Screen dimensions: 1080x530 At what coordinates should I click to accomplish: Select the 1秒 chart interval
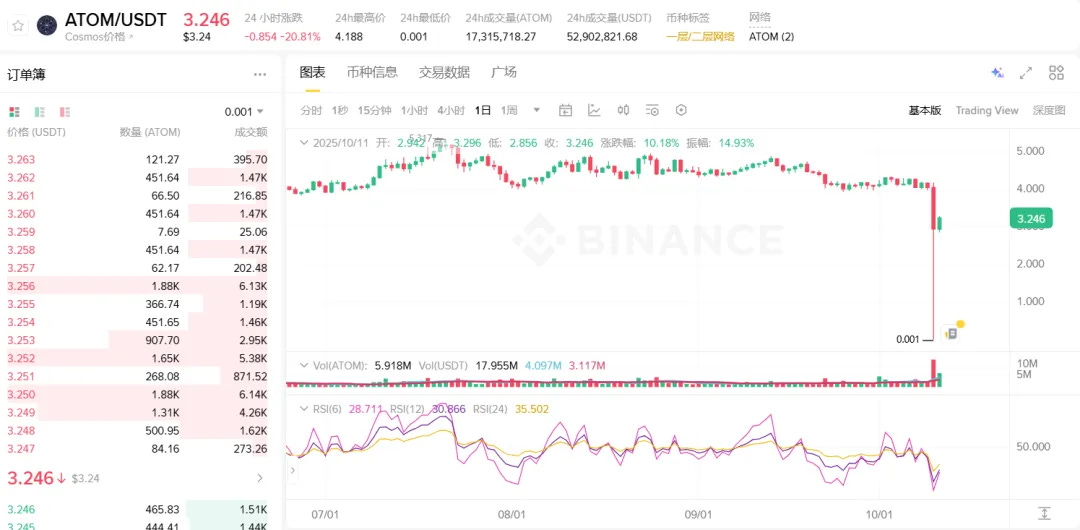tap(340, 110)
